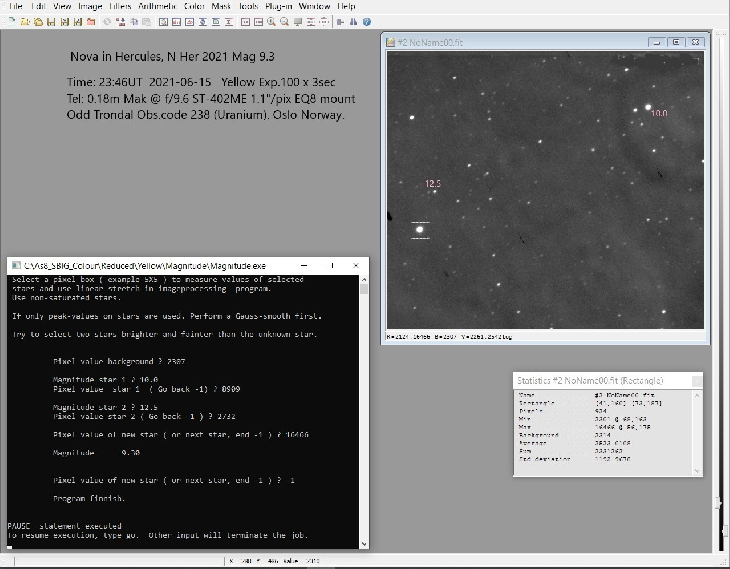This screenshot has height=569, width=730.
Task: Click the nova star between marker lines
Action: pyautogui.click(x=419, y=230)
